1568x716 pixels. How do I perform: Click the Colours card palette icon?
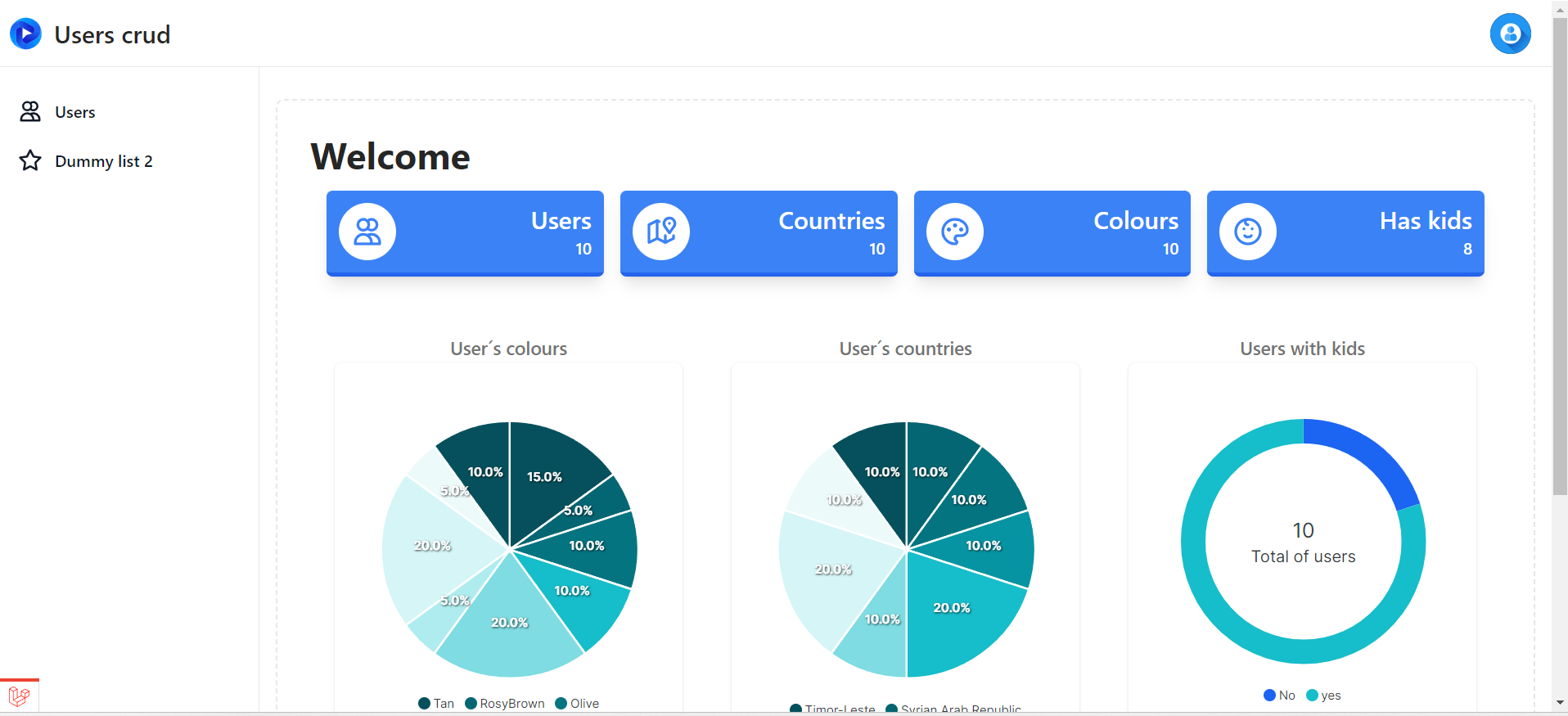(x=955, y=232)
